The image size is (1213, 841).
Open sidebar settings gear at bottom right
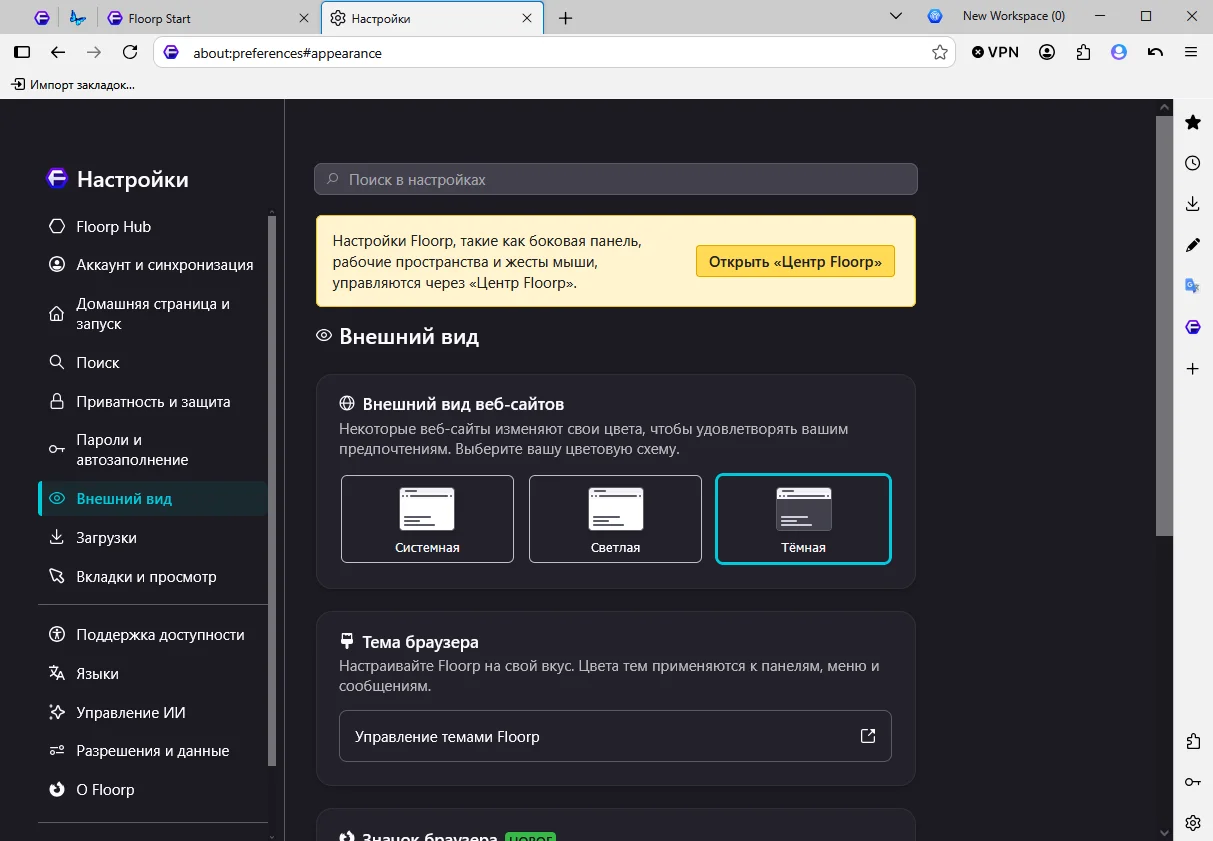(x=1193, y=823)
